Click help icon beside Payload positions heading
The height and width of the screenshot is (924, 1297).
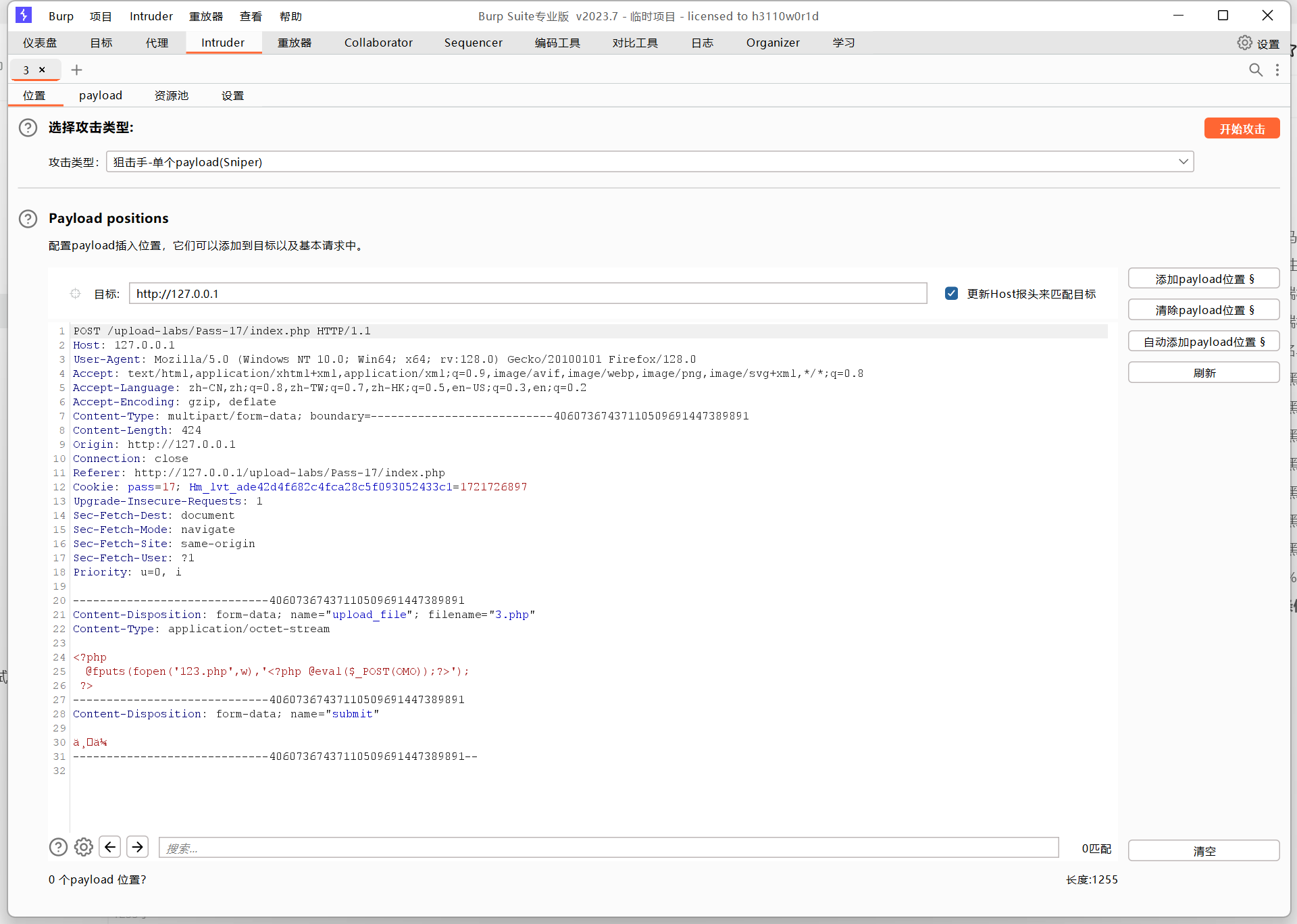point(28,218)
